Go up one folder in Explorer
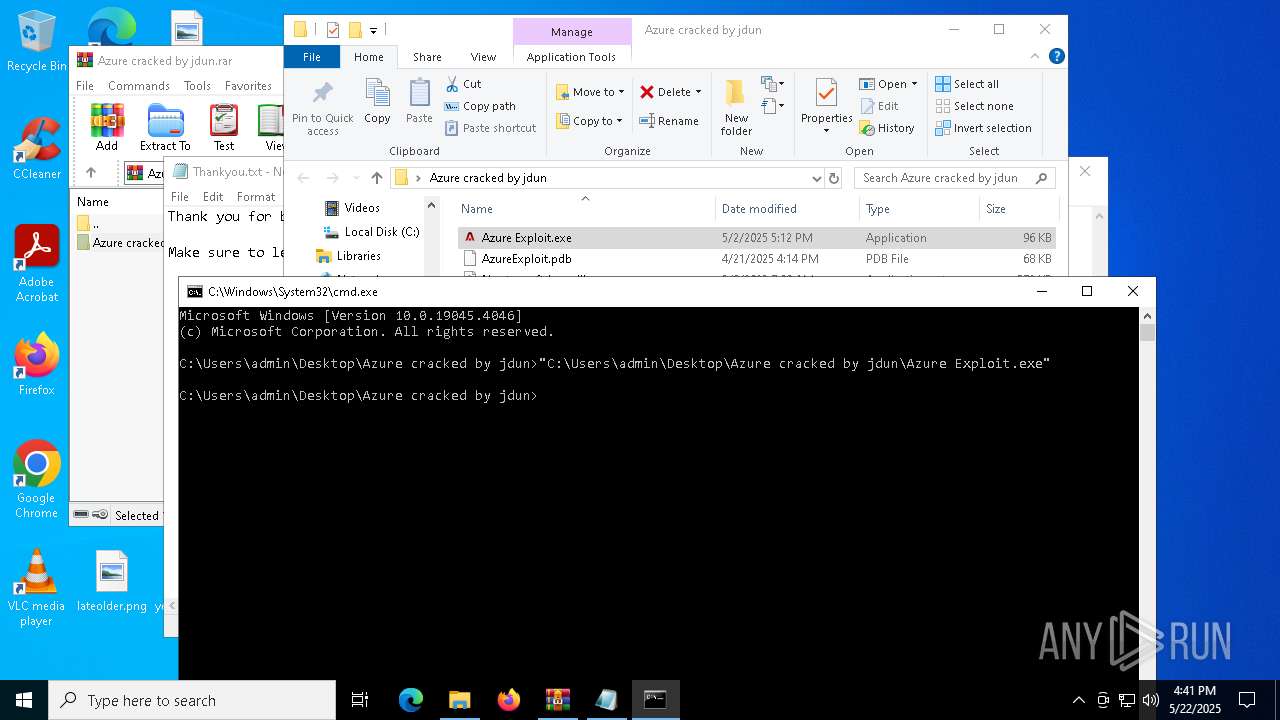The image size is (1280, 720). [376, 178]
